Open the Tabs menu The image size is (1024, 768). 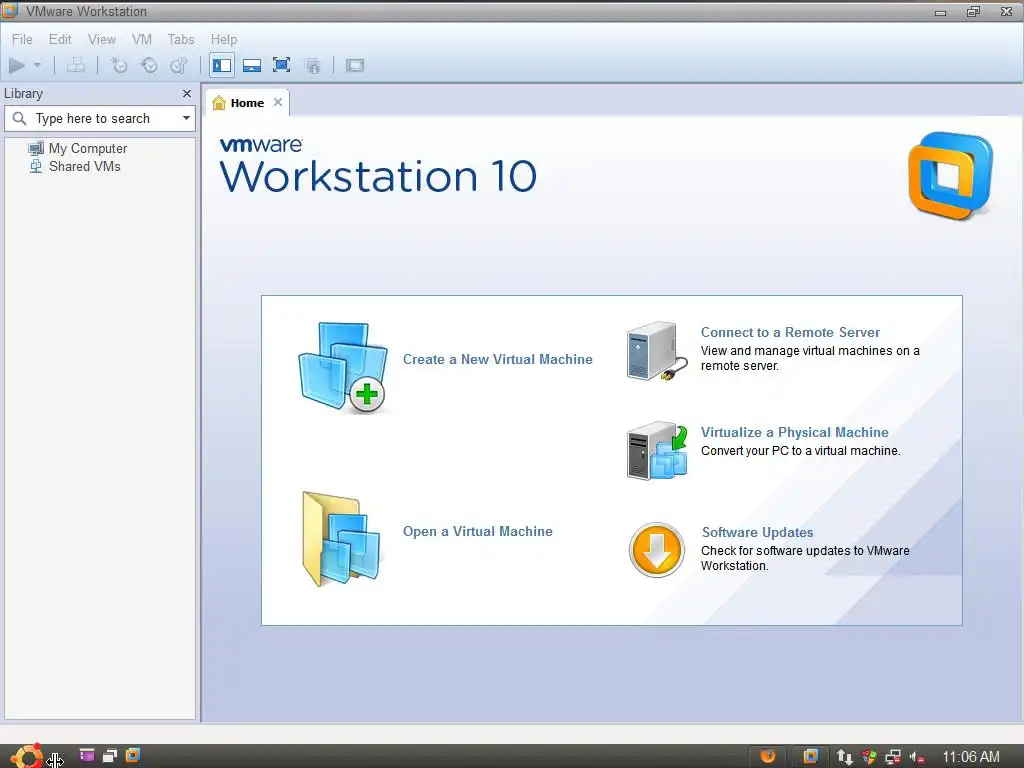click(x=181, y=39)
